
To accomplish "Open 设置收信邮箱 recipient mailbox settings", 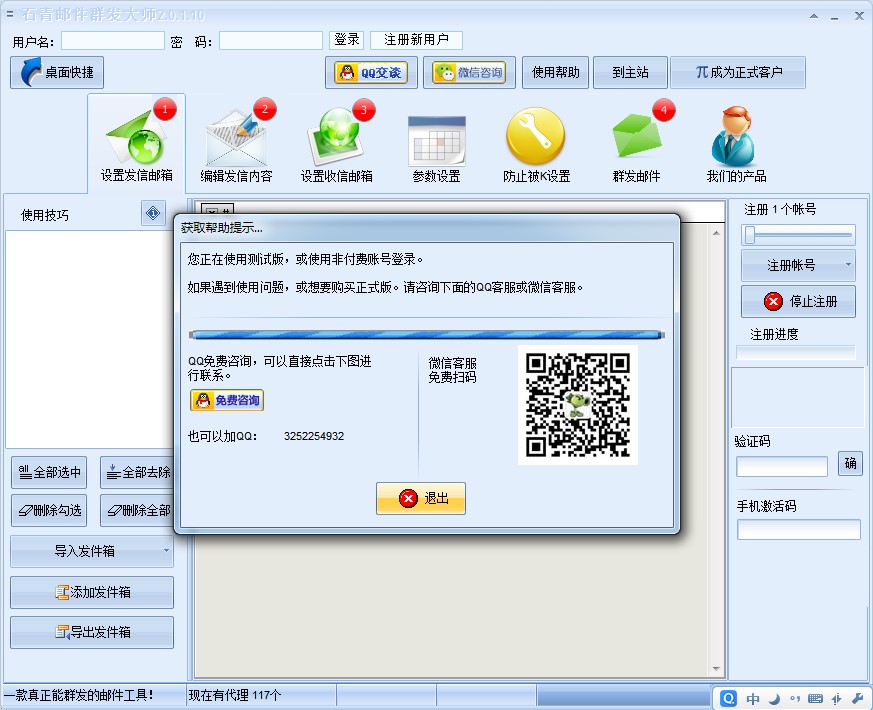I will pyautogui.click(x=337, y=143).
